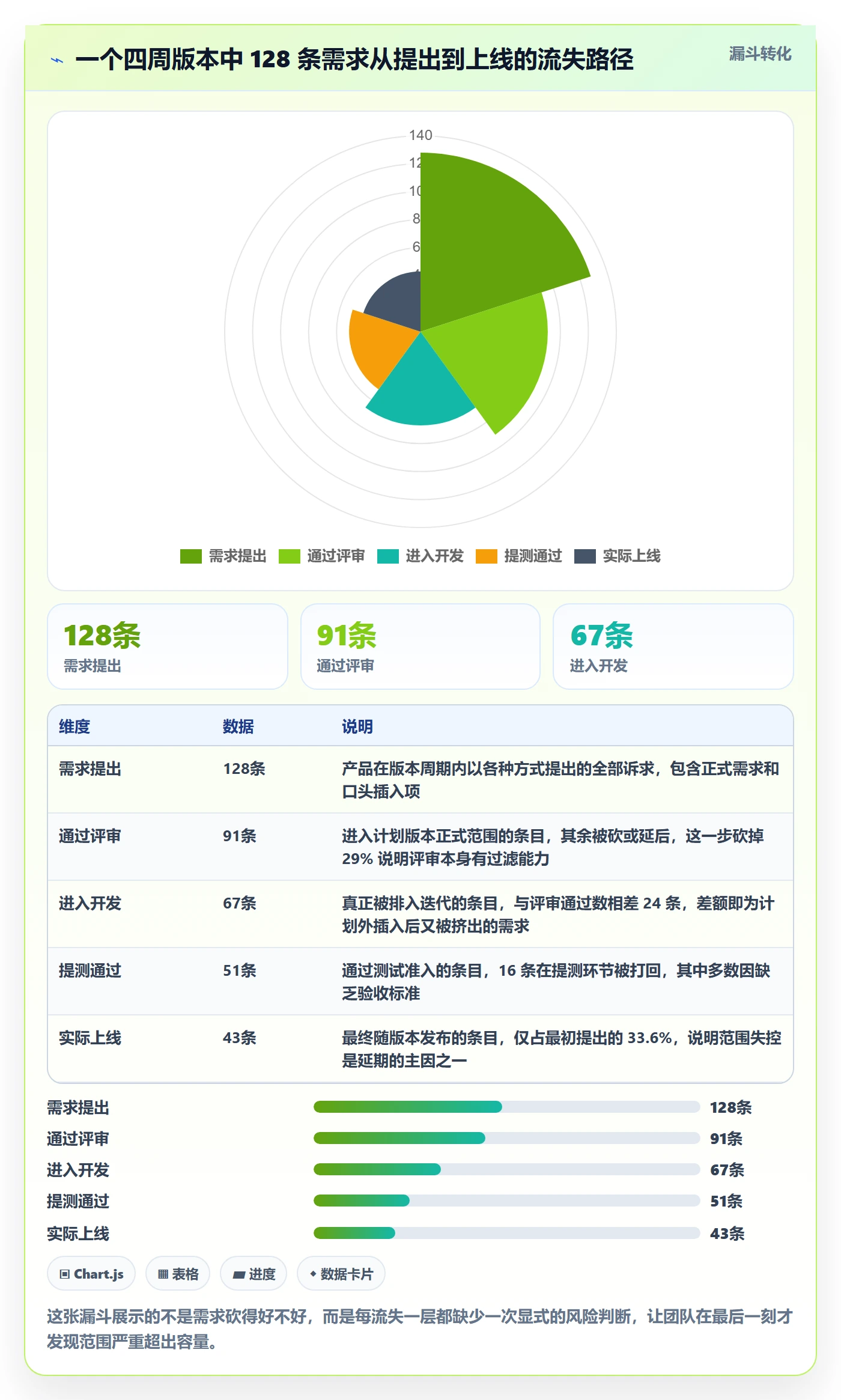
Task: Toggle the 提测通过 legend entry
Action: click(519, 556)
